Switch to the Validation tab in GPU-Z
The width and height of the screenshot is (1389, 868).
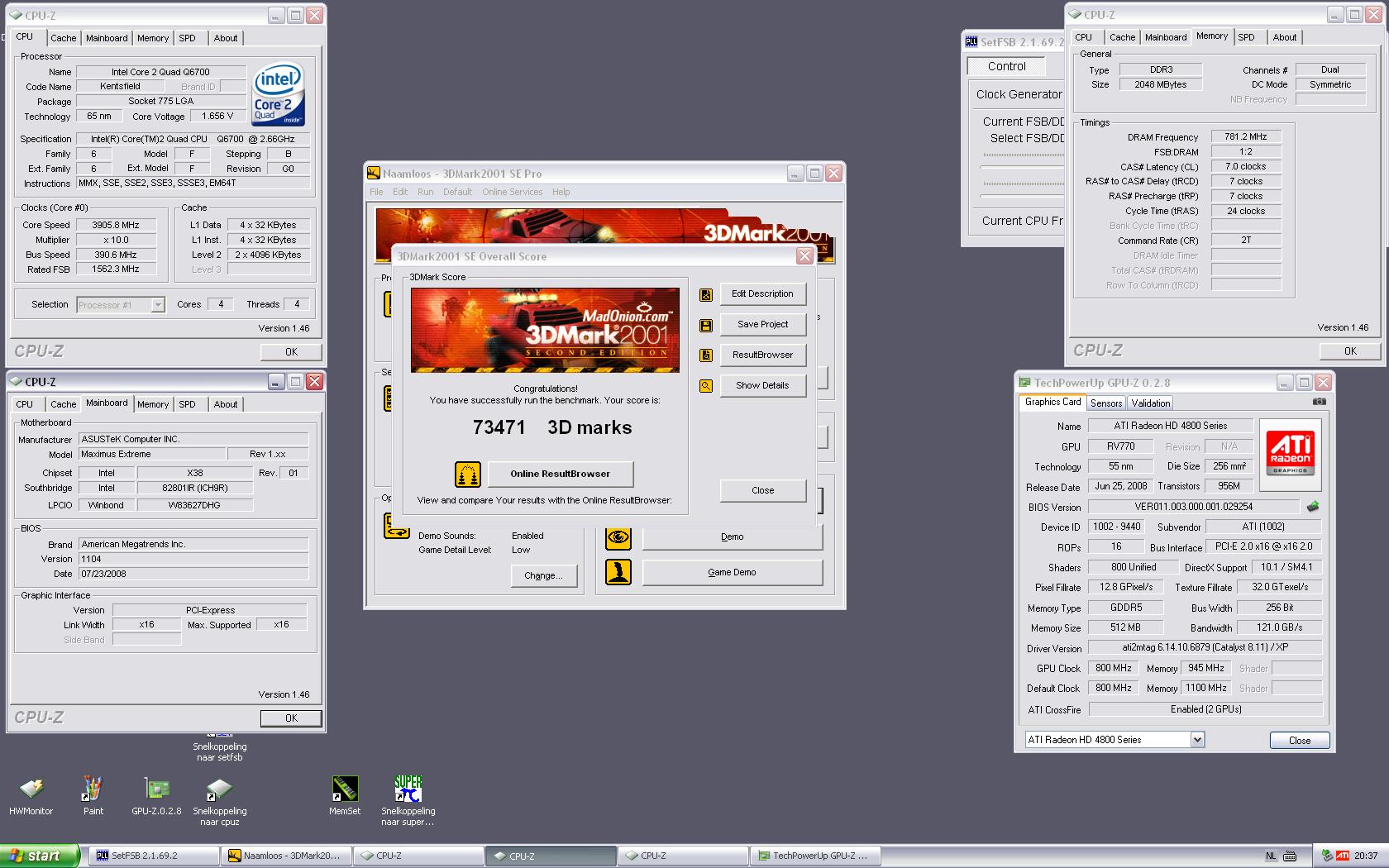pos(1150,403)
